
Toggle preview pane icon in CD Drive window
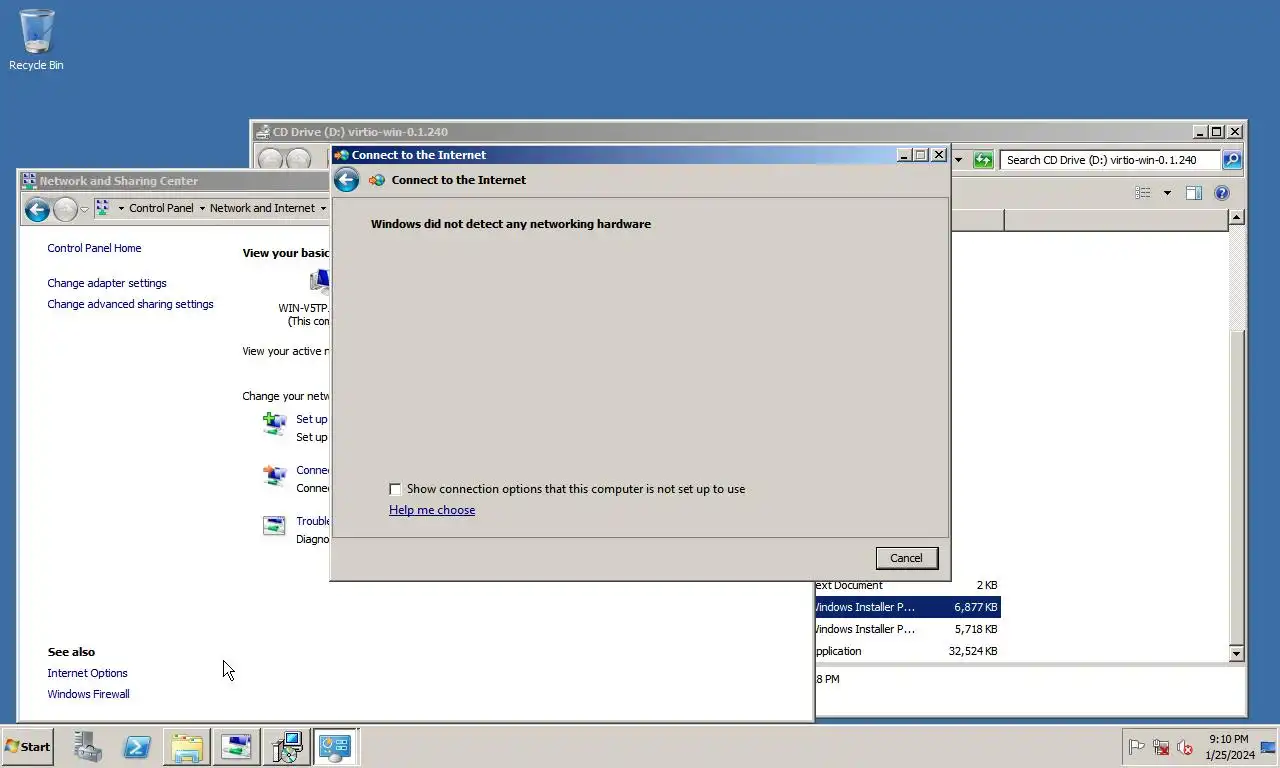coord(1193,193)
